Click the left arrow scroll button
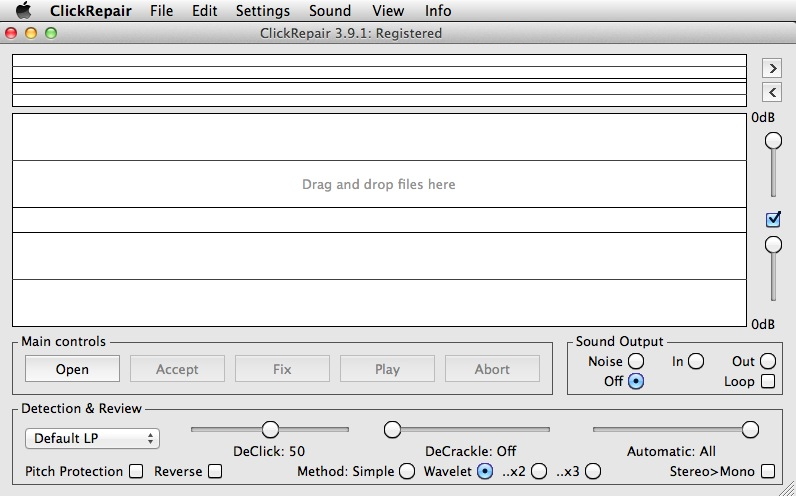 pyautogui.click(x=771, y=93)
